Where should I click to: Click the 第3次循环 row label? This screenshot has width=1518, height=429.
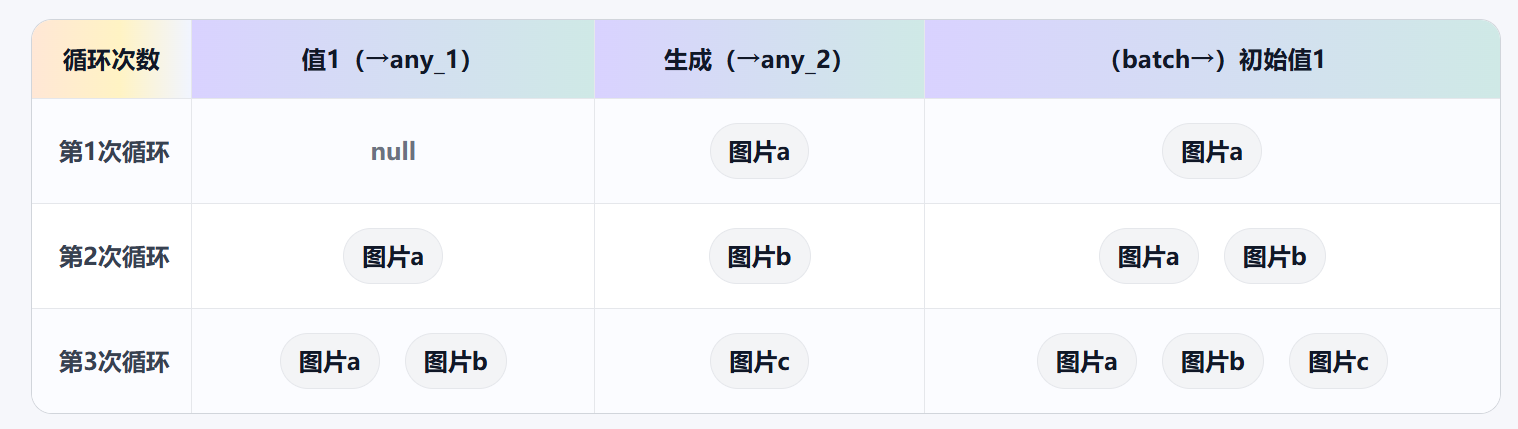coord(113,361)
